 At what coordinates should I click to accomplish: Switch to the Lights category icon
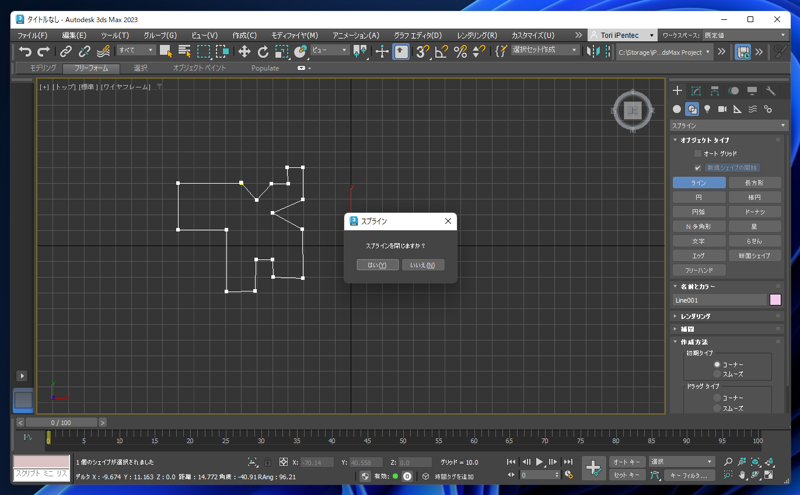coord(707,109)
